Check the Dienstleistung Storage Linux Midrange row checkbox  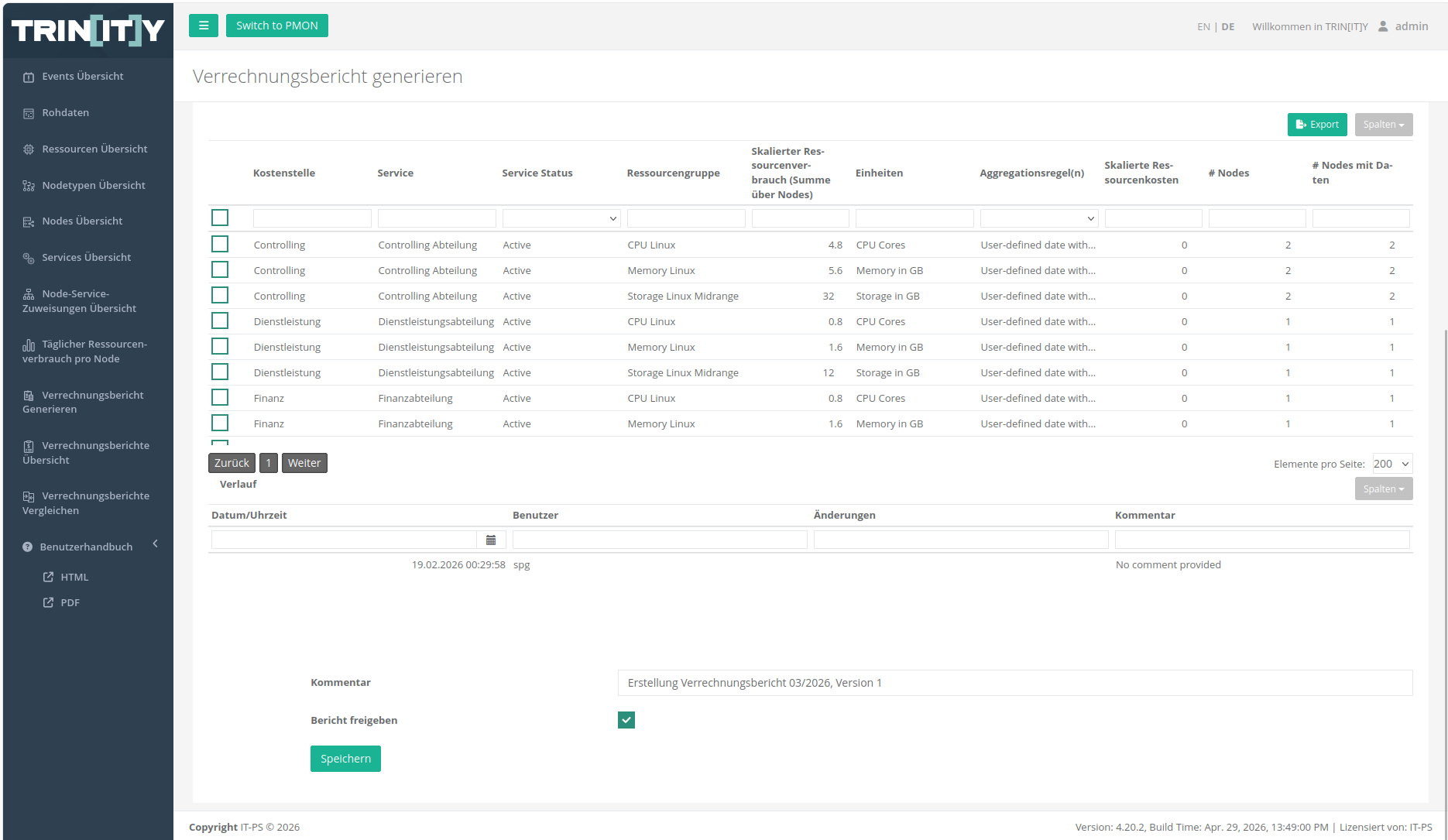[220, 372]
